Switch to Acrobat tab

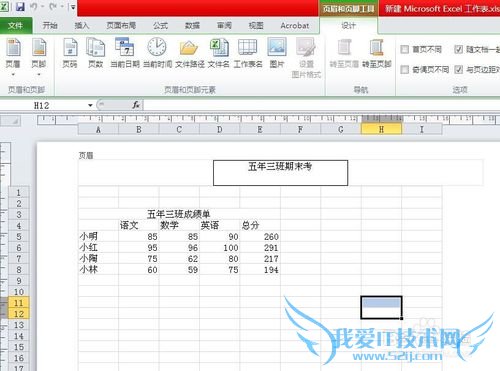295,26
